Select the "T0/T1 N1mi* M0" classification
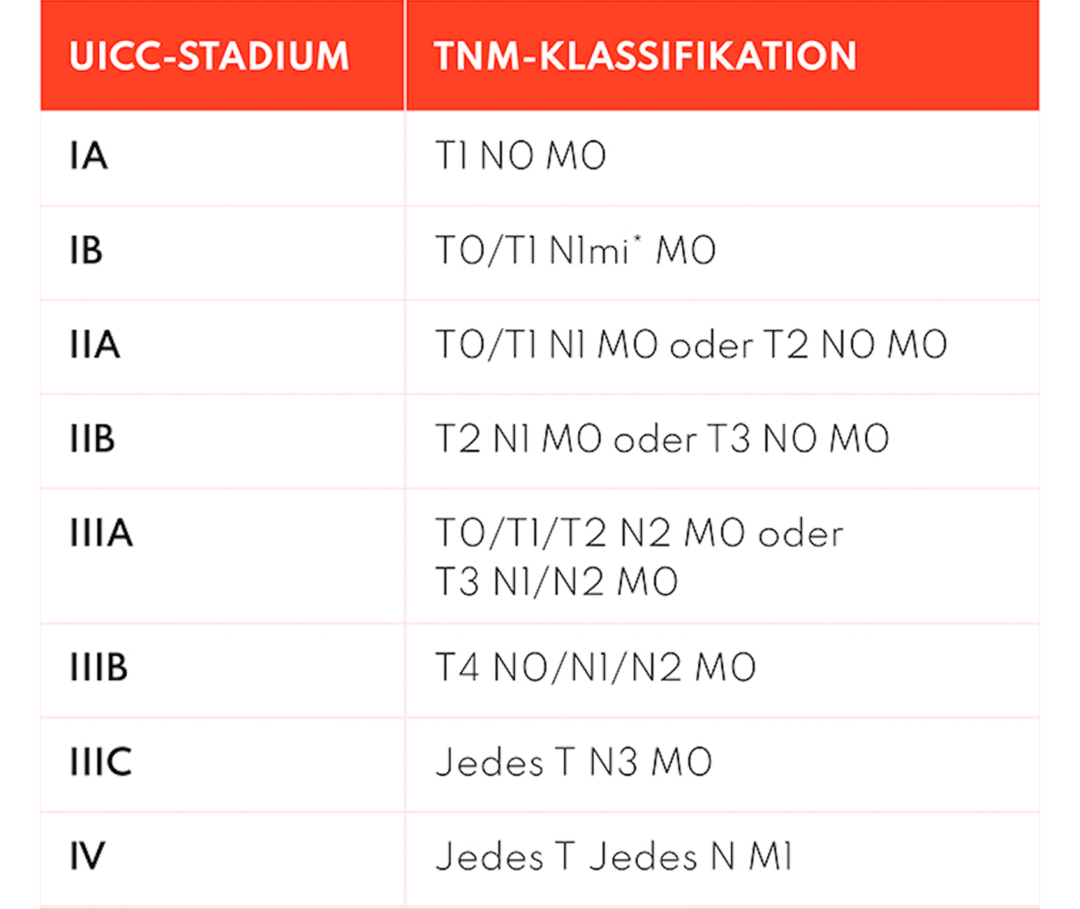Viewport: 1080px width, 909px height. [x=575, y=251]
